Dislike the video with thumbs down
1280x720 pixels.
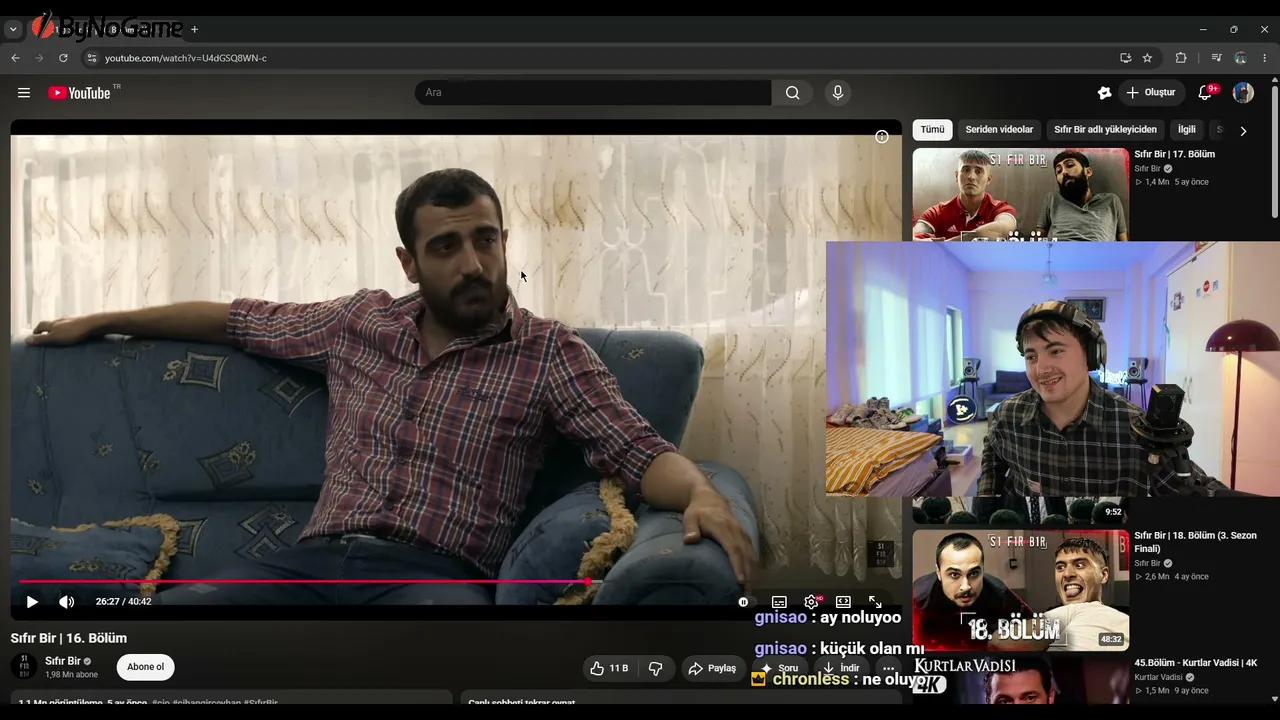pyautogui.click(x=656, y=668)
